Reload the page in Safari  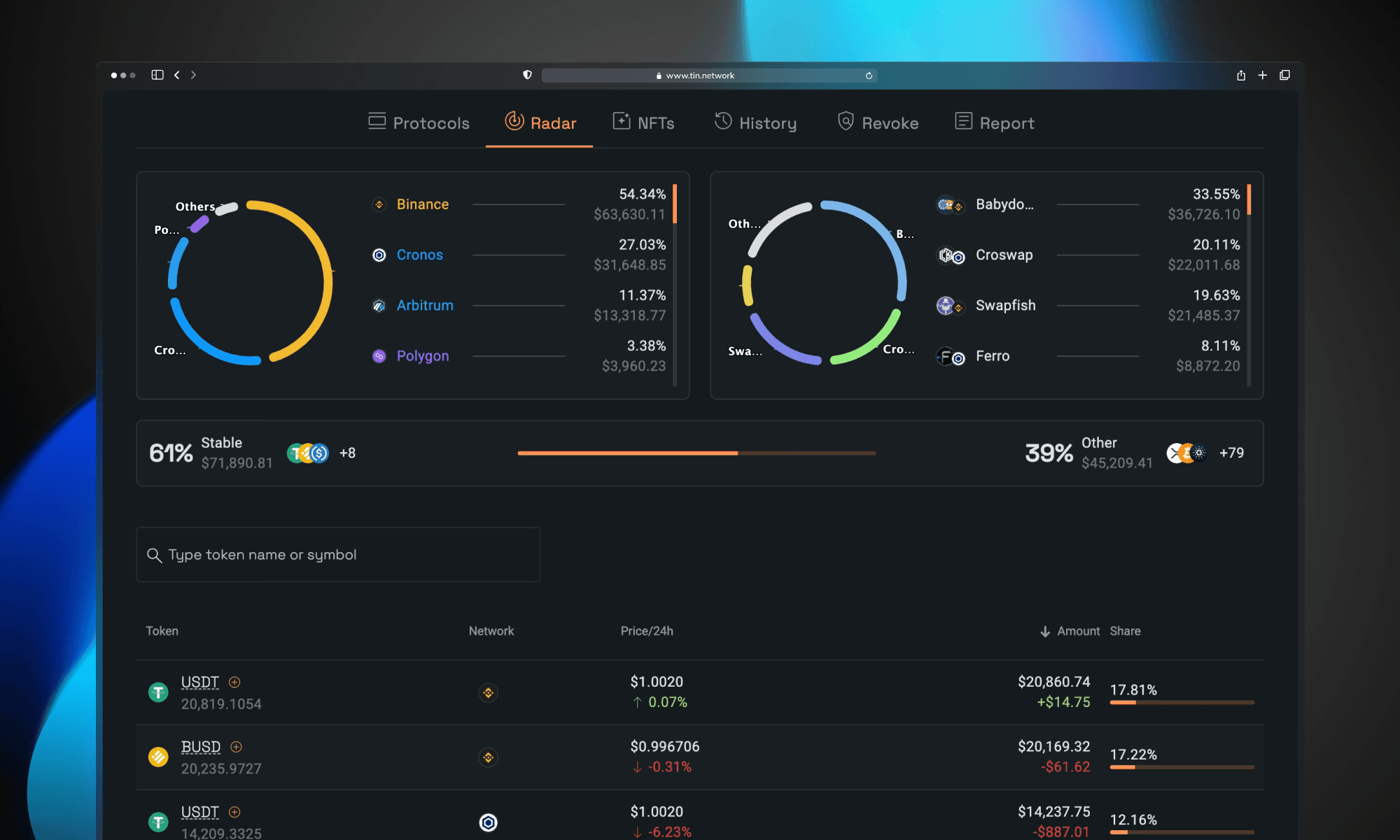869,75
